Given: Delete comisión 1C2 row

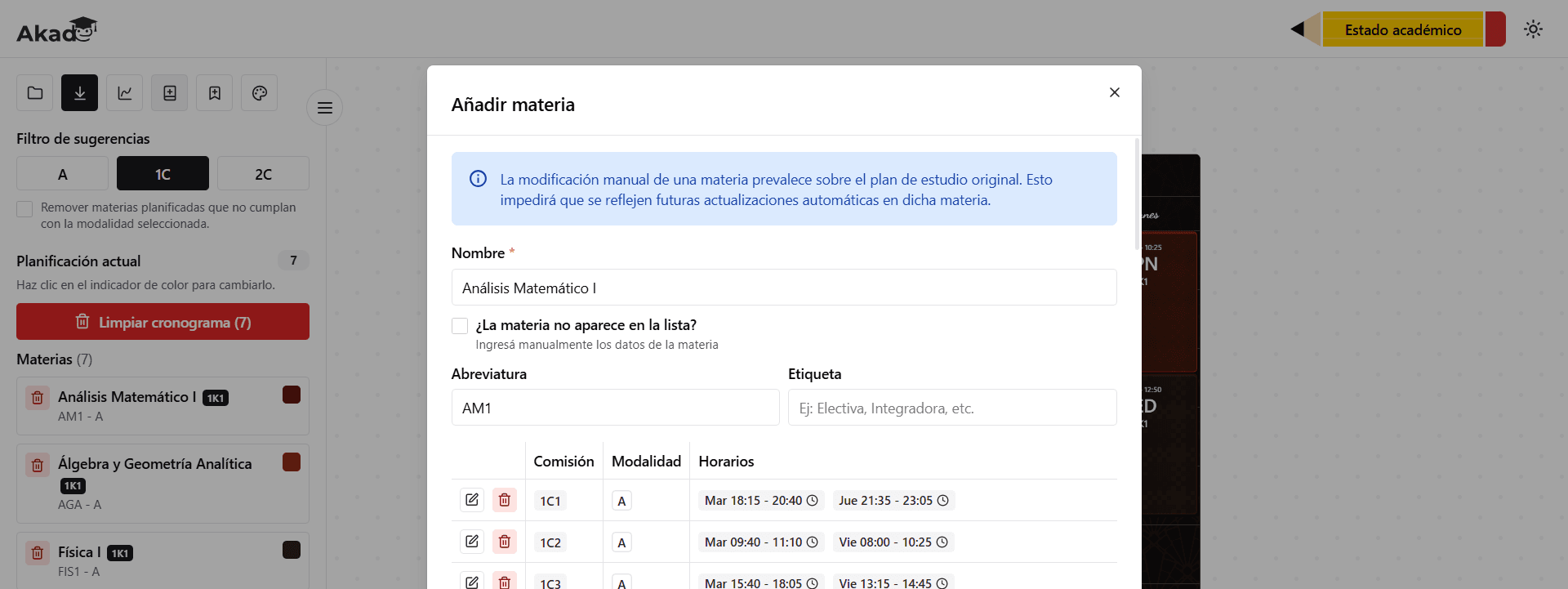Looking at the screenshot, I should pyautogui.click(x=505, y=542).
